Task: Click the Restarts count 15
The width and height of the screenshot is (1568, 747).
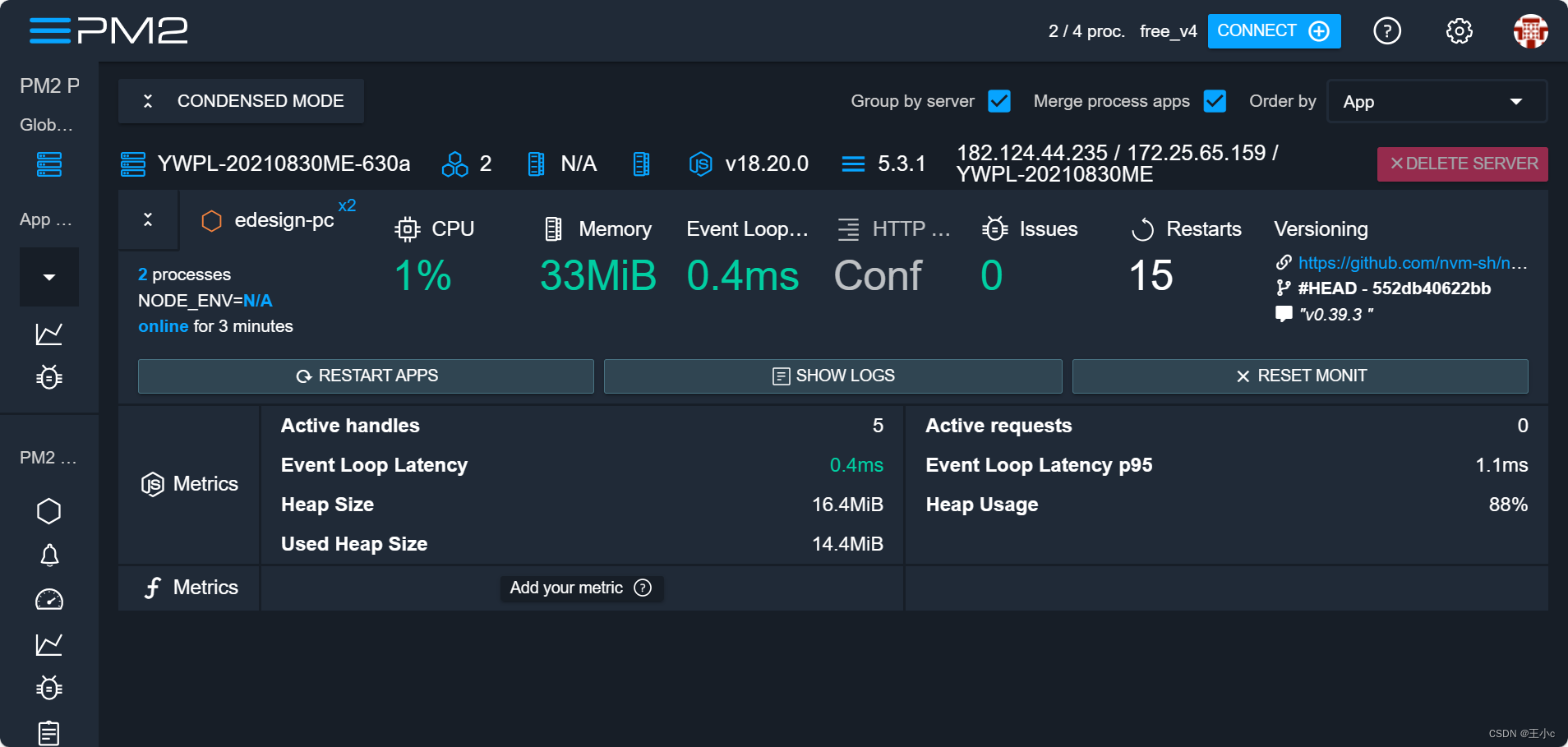Action: click(x=1151, y=275)
